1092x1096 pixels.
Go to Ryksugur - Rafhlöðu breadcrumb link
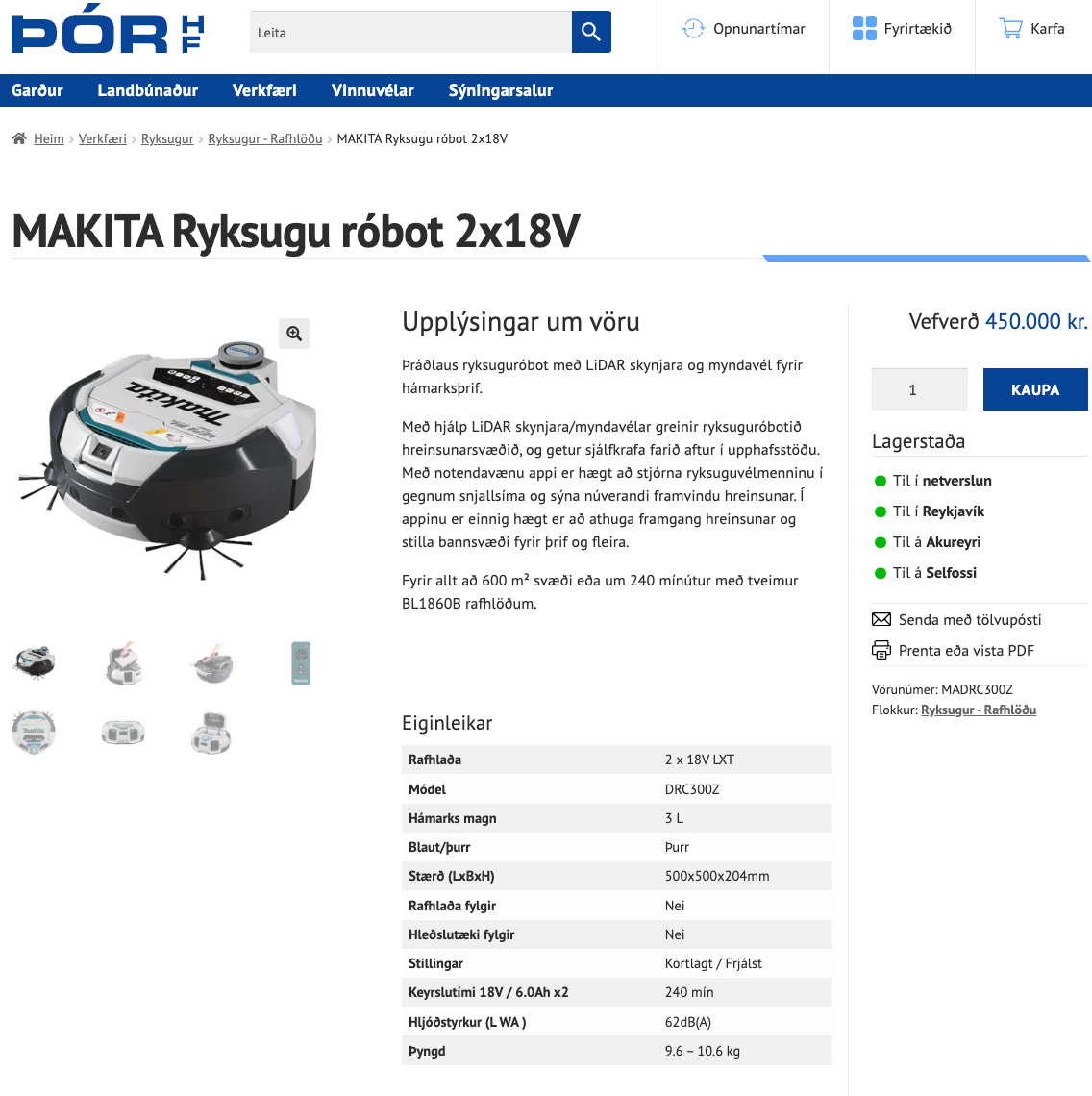coord(265,138)
